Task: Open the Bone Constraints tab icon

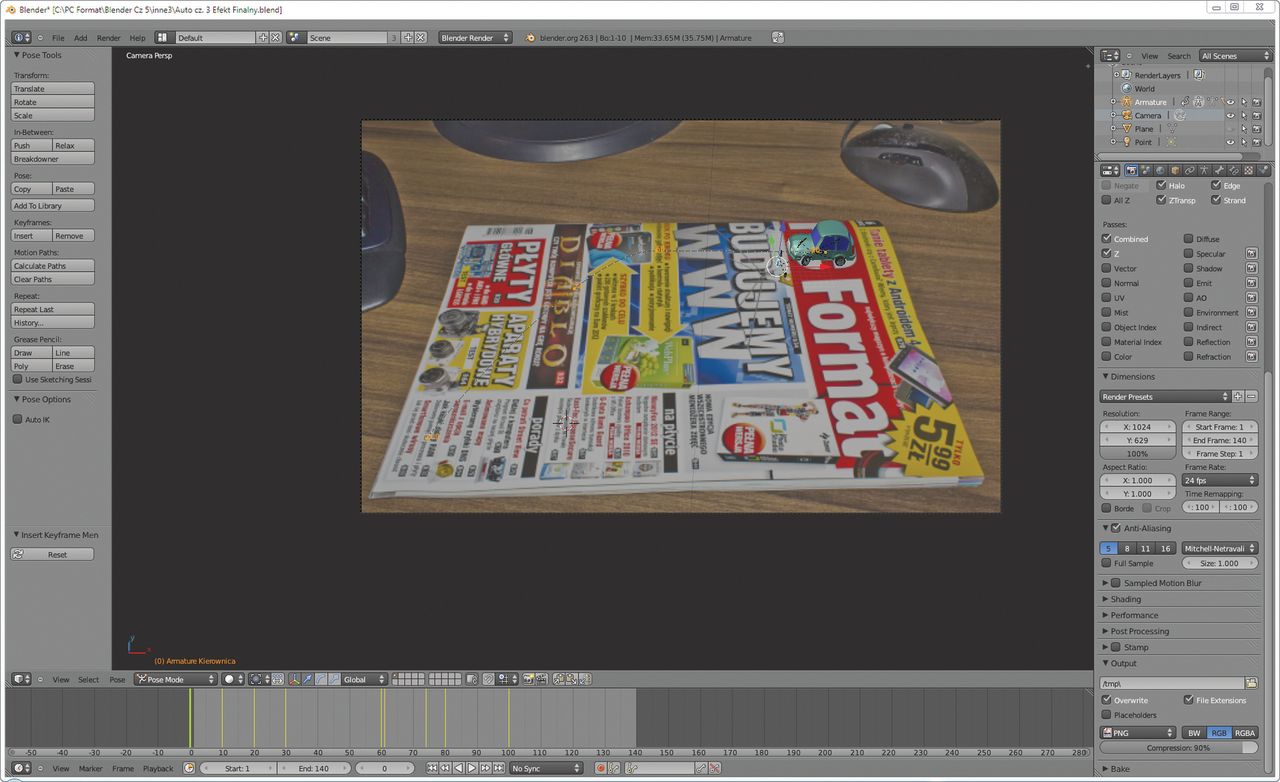Action: tap(1233, 170)
